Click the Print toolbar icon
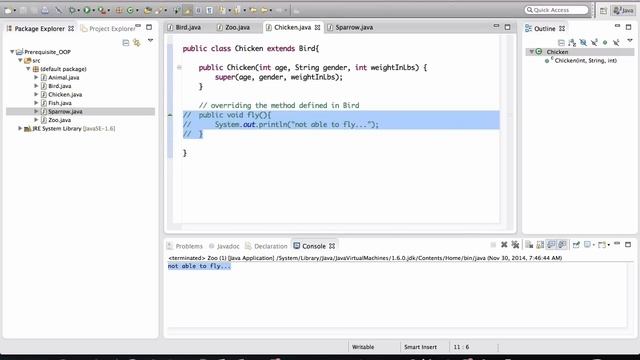 click(x=44, y=10)
